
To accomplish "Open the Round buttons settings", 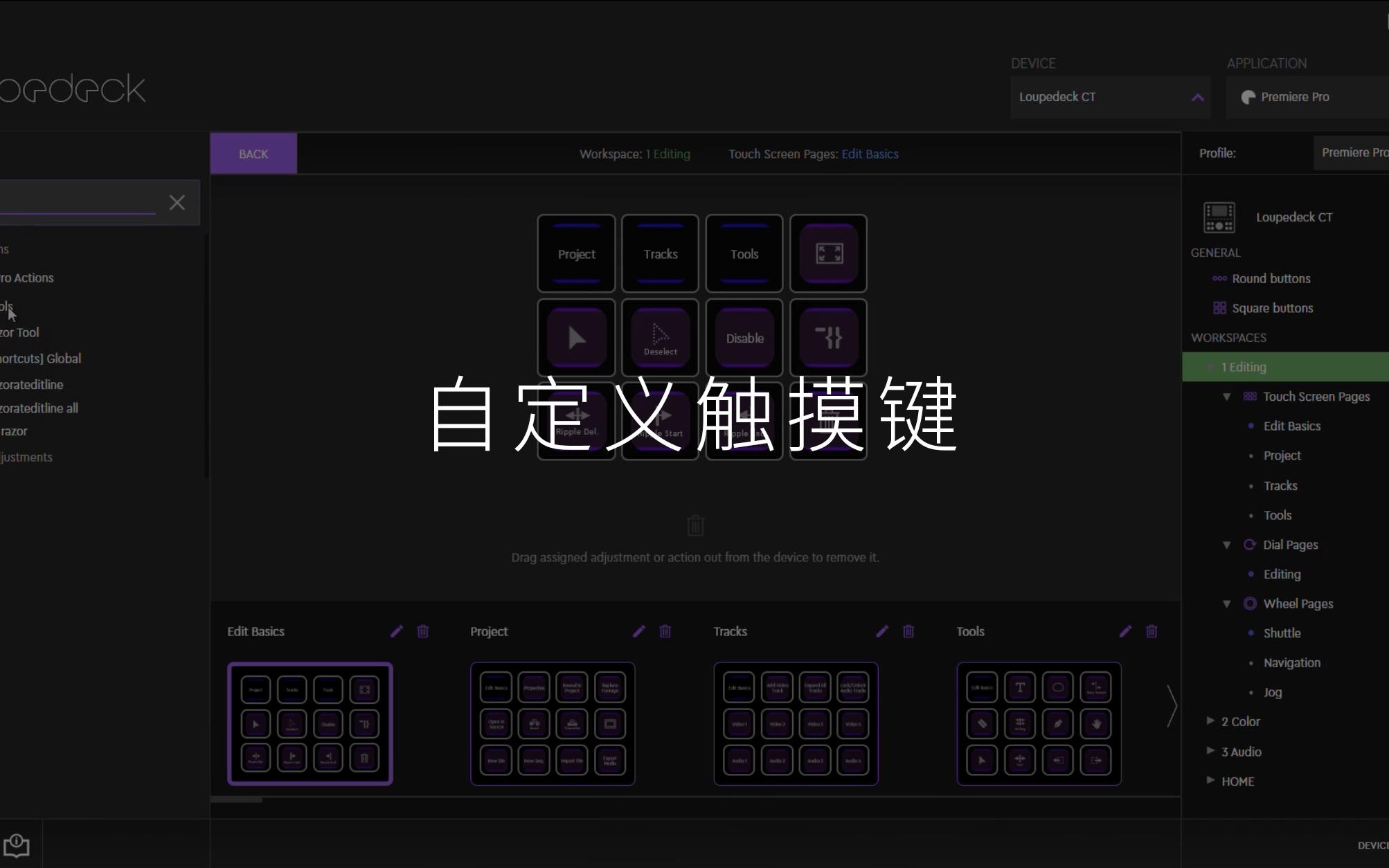I will pyautogui.click(x=1270, y=278).
